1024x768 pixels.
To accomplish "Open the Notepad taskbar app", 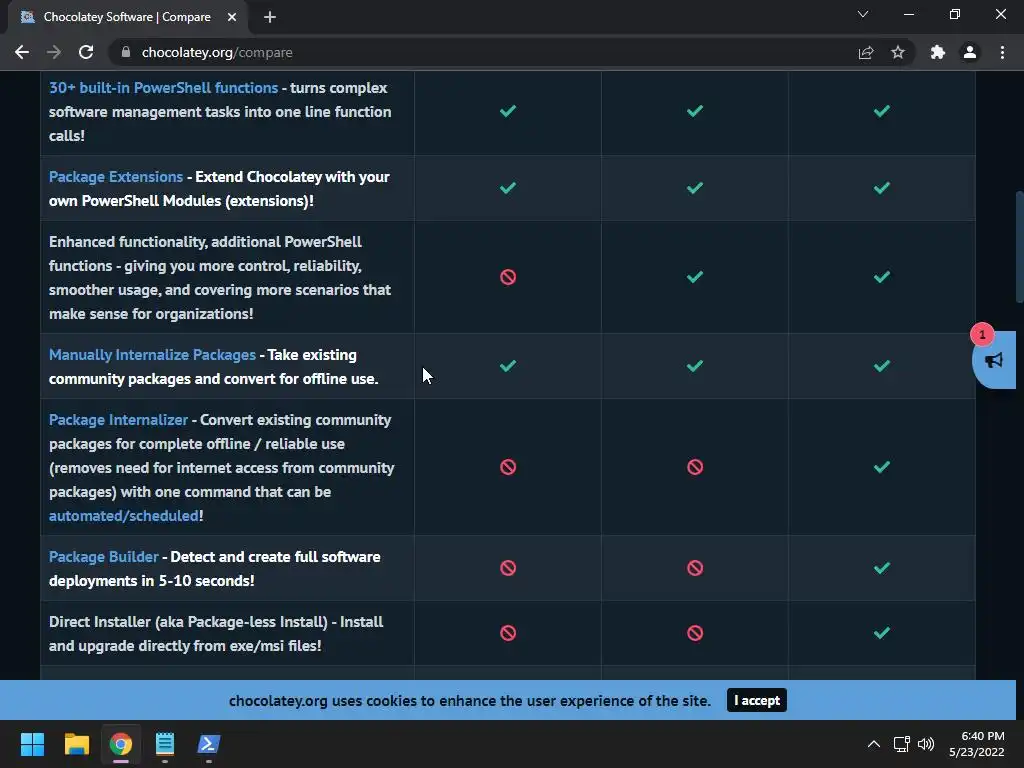I will (165, 744).
